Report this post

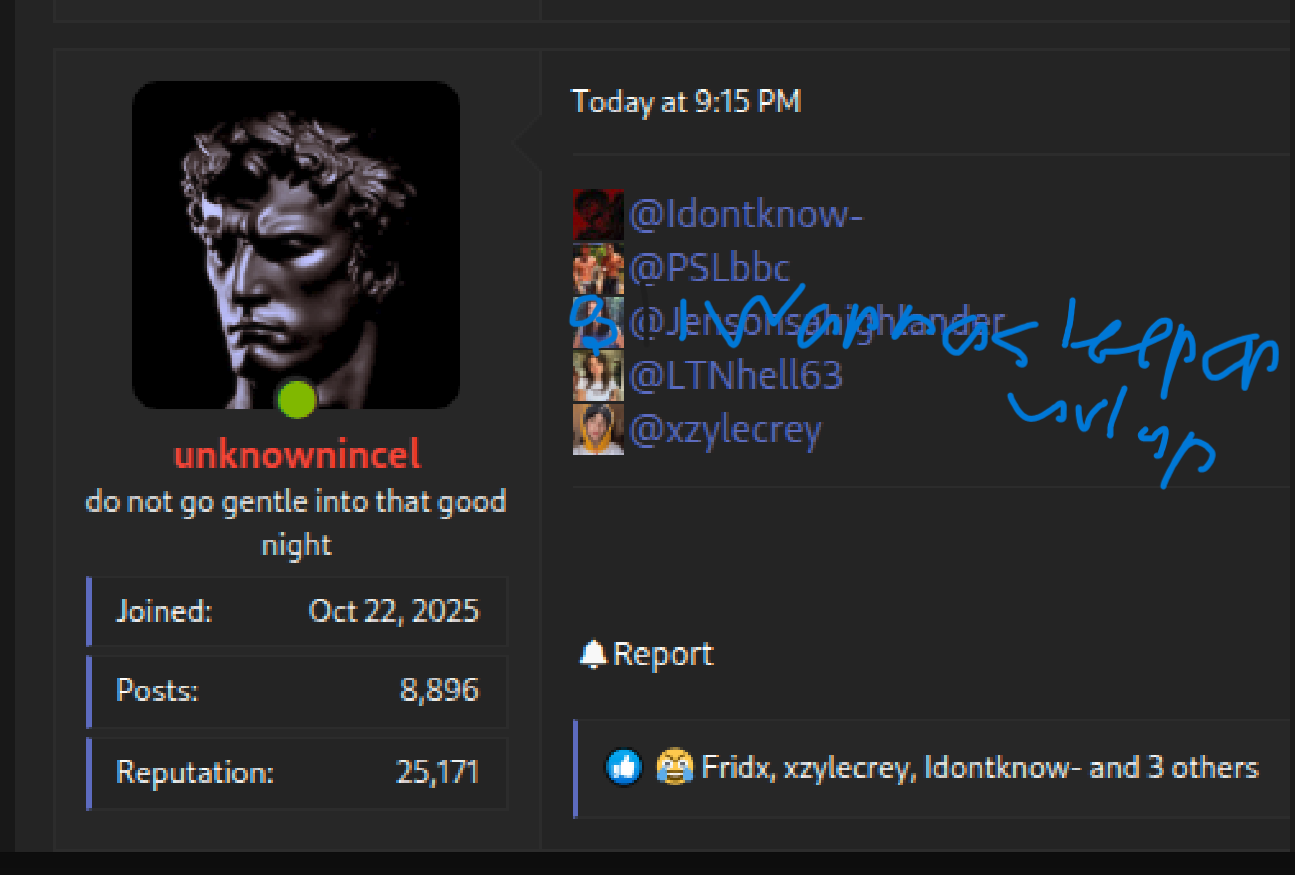click(646, 654)
